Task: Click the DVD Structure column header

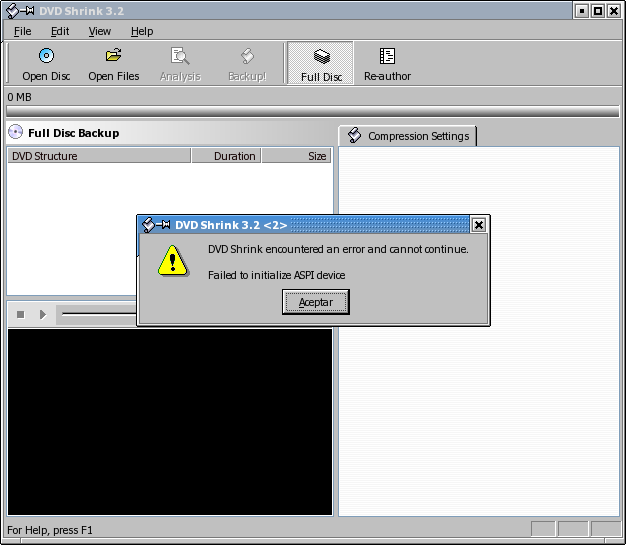Action: [x=99, y=156]
